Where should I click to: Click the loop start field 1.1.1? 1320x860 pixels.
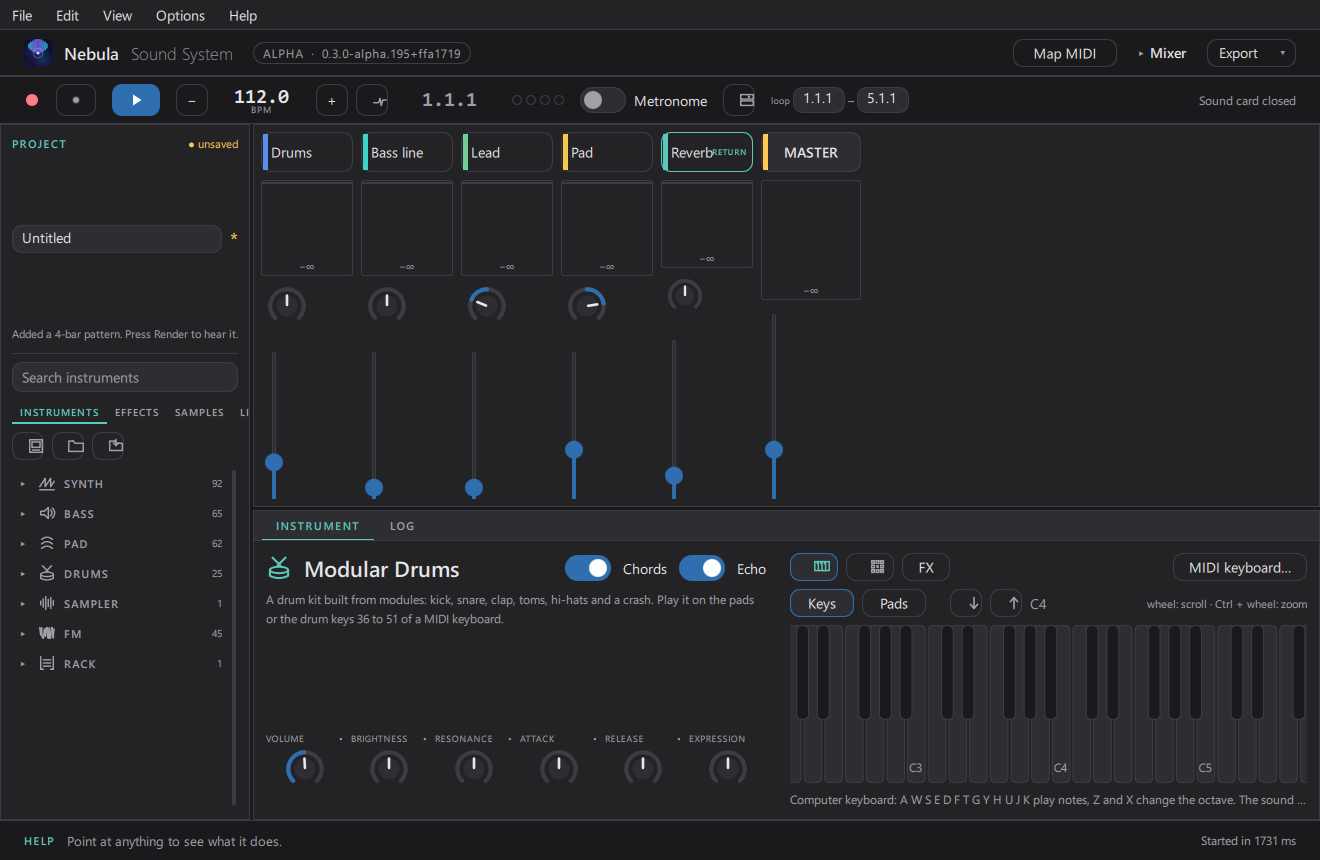coord(819,99)
